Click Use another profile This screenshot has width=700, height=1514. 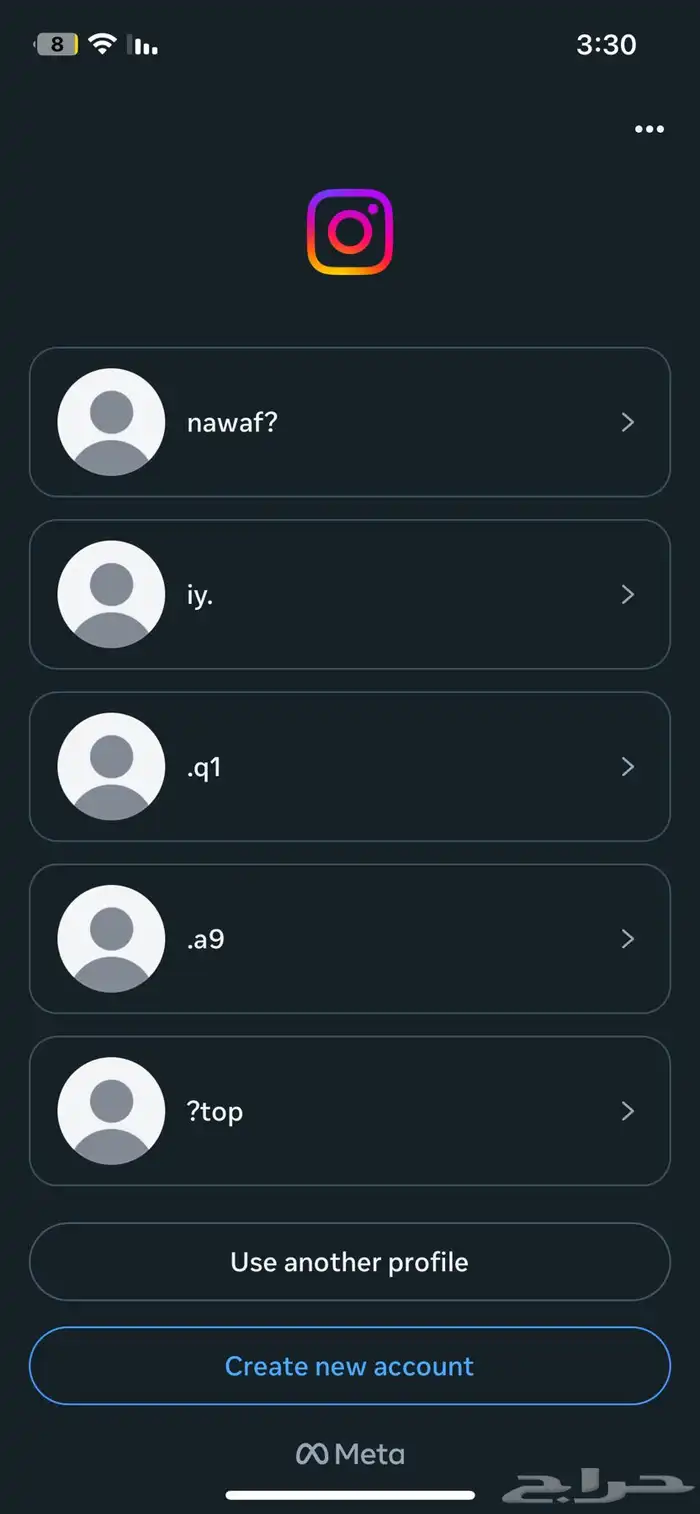tap(349, 1262)
